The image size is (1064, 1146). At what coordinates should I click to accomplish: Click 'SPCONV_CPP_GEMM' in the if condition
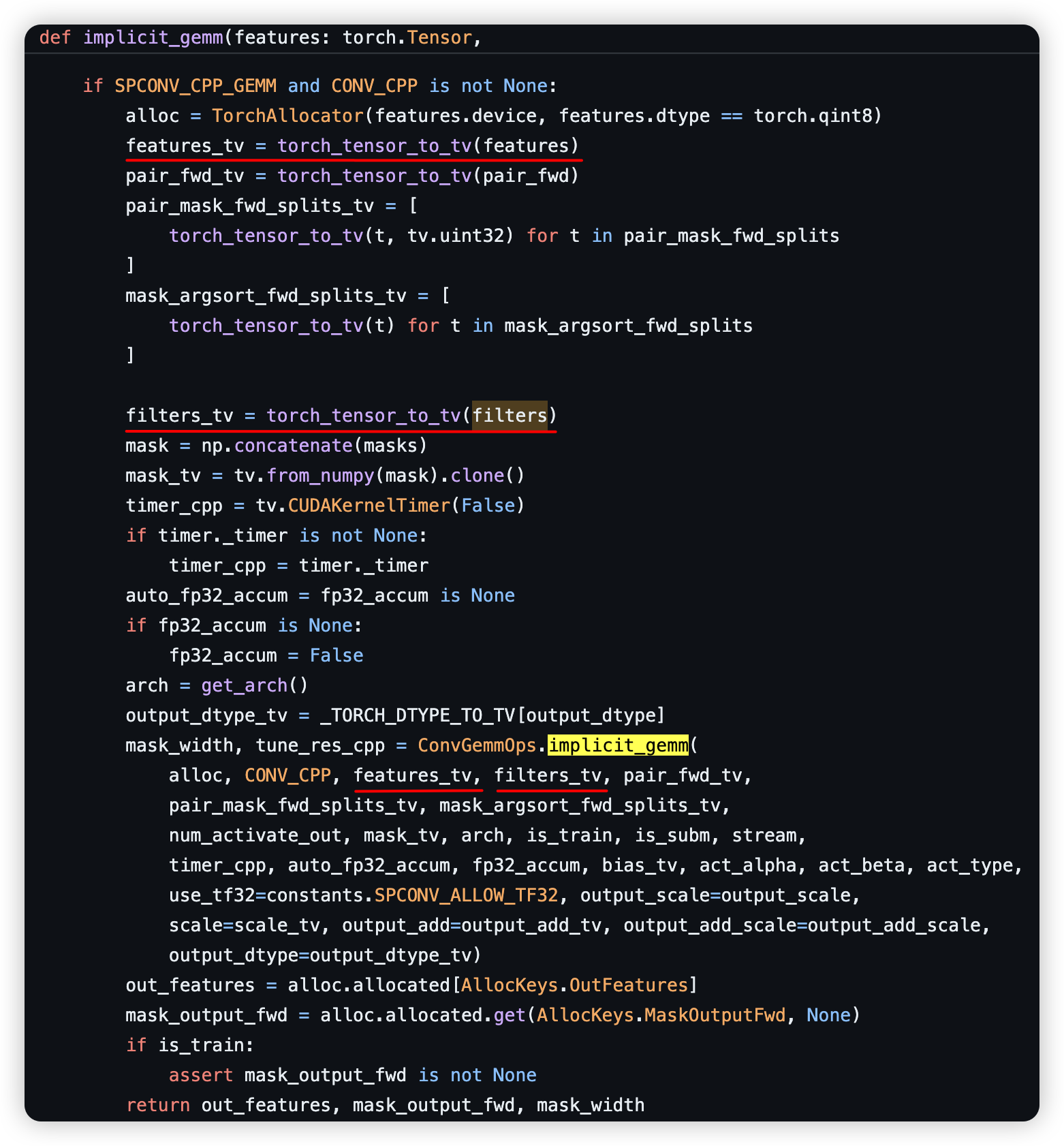pyautogui.click(x=195, y=86)
